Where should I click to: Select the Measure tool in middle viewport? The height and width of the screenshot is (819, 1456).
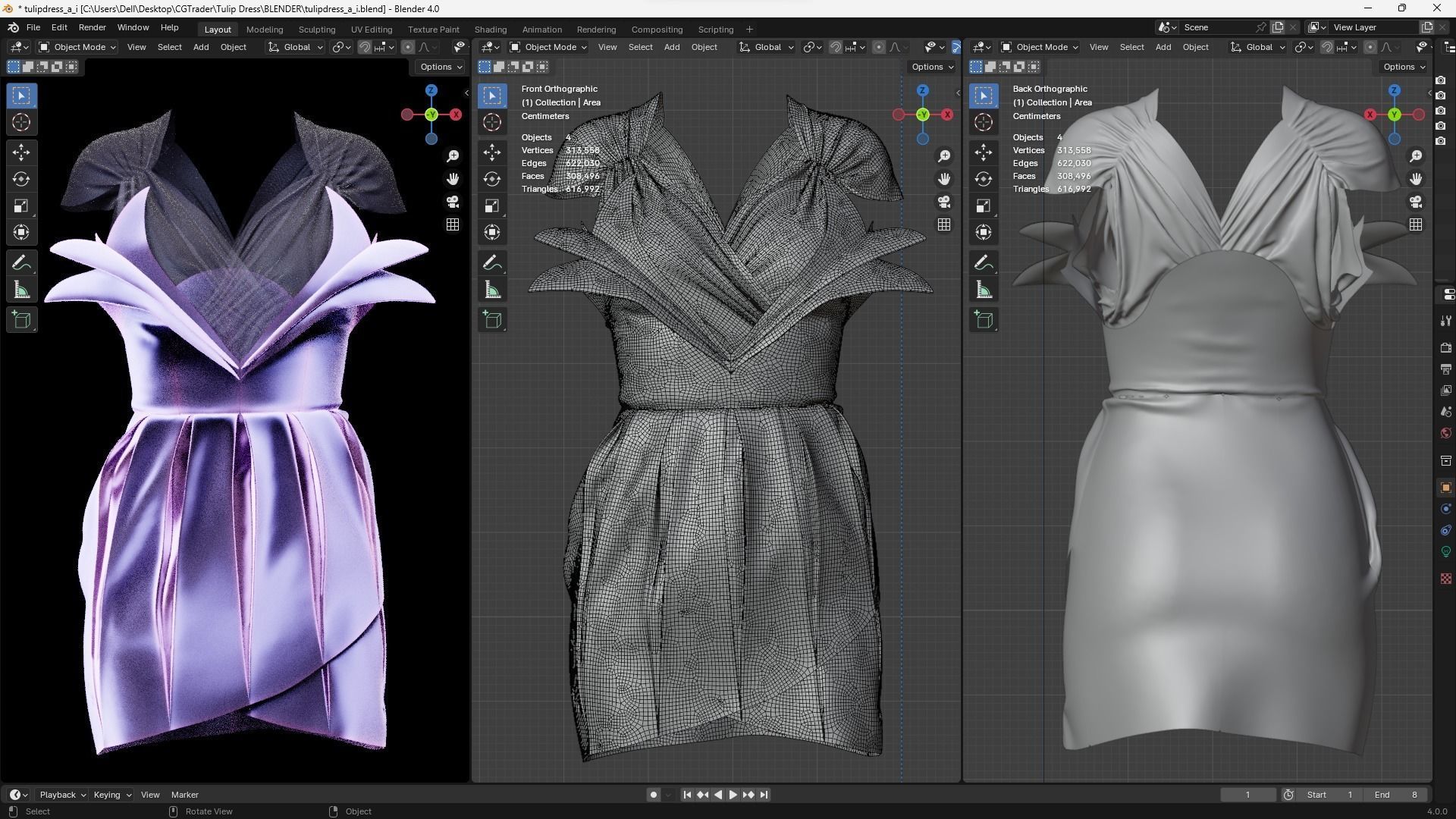click(x=492, y=290)
